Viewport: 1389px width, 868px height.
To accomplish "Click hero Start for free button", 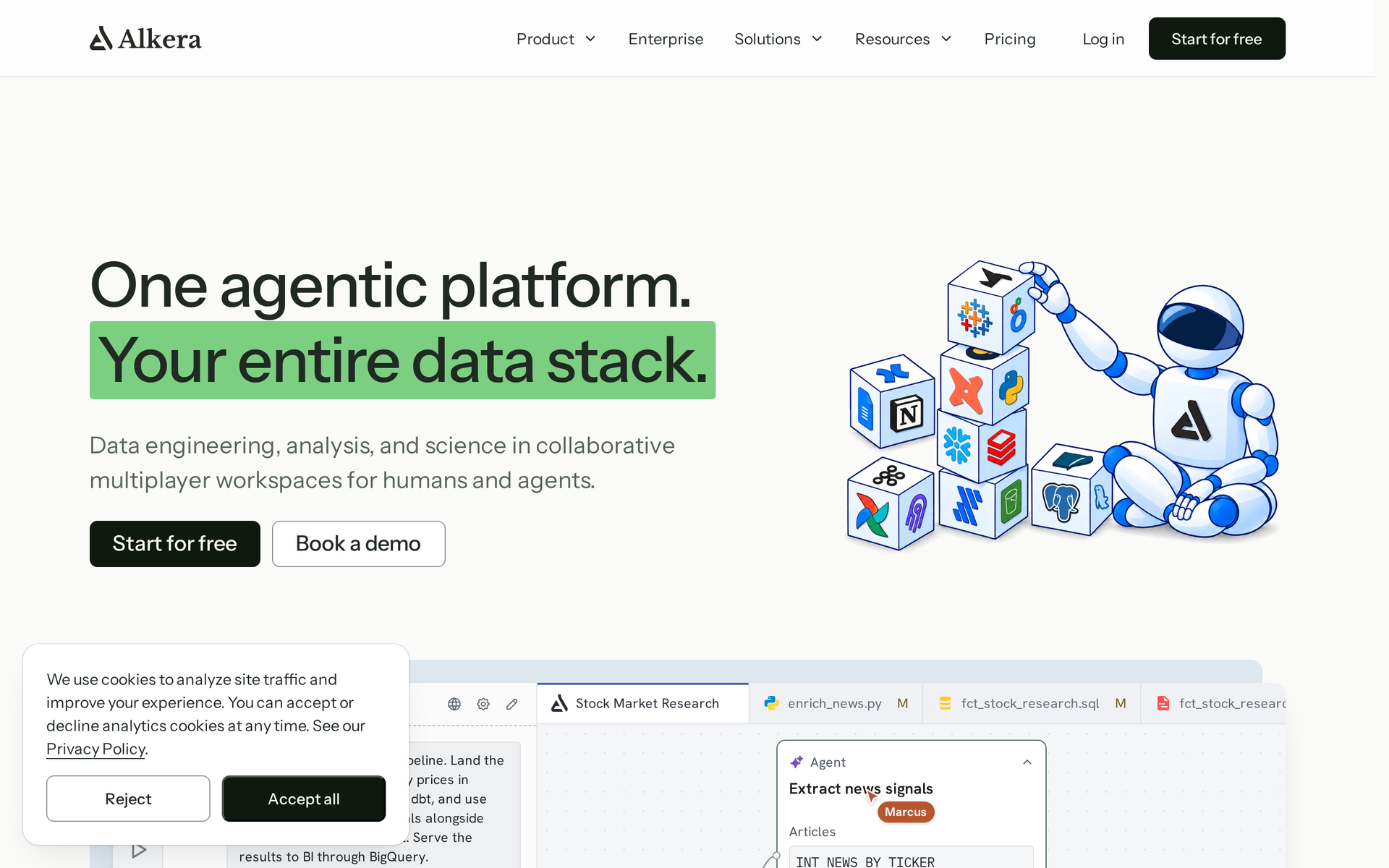I will pos(175,544).
